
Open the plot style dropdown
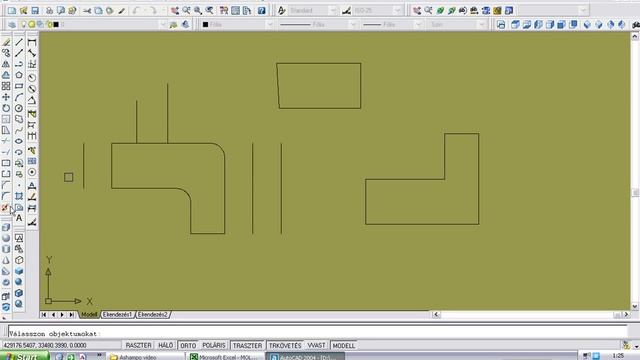pos(482,25)
